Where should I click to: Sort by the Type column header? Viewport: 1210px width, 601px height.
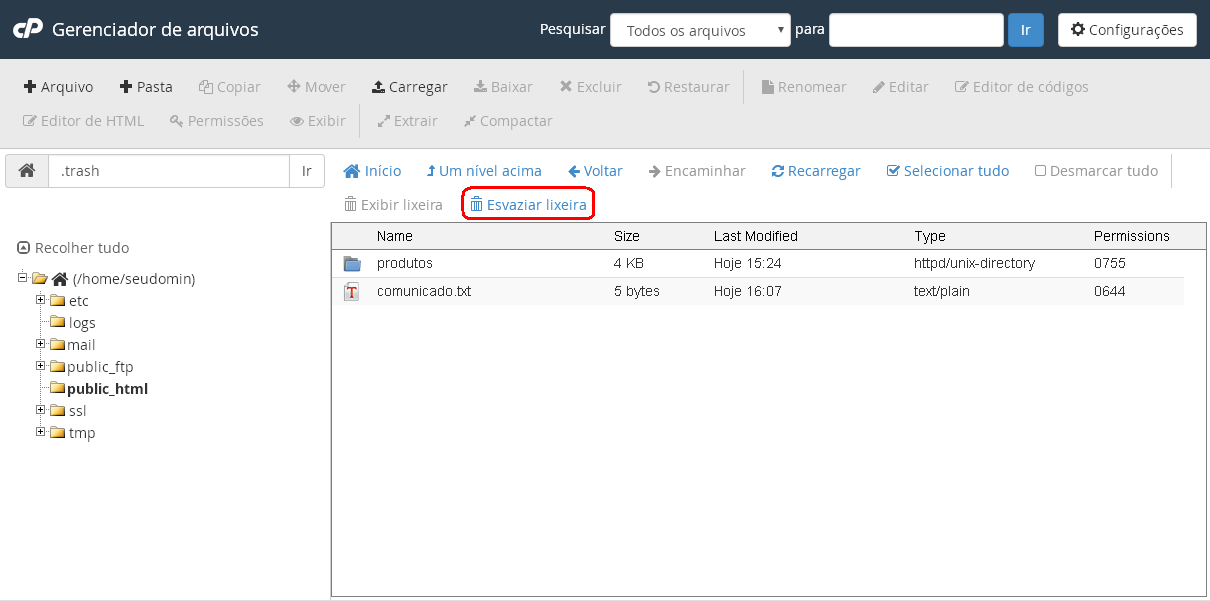click(x=930, y=236)
